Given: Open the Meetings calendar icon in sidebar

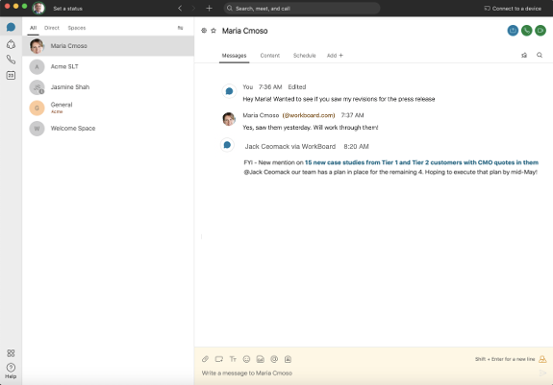Looking at the screenshot, I should [11, 75].
